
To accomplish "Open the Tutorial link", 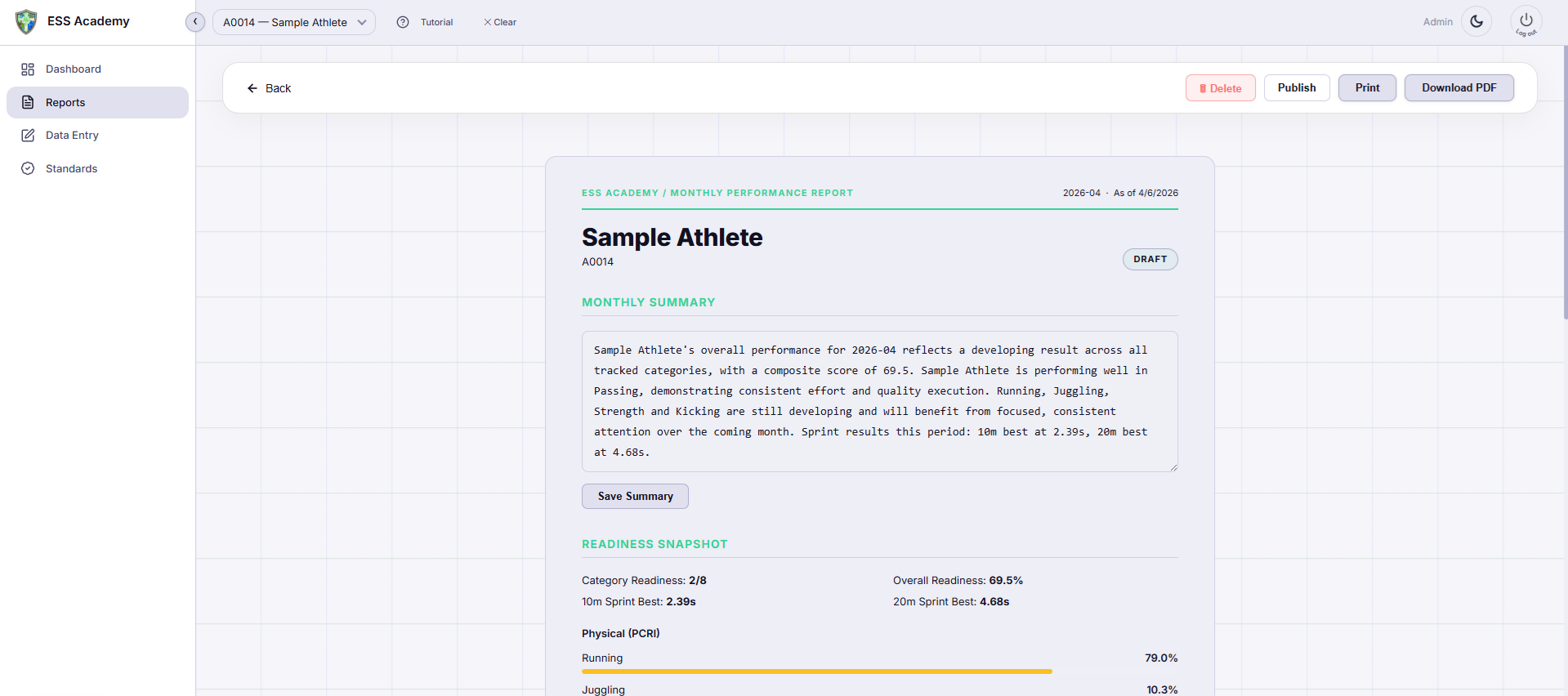I will 436,22.
